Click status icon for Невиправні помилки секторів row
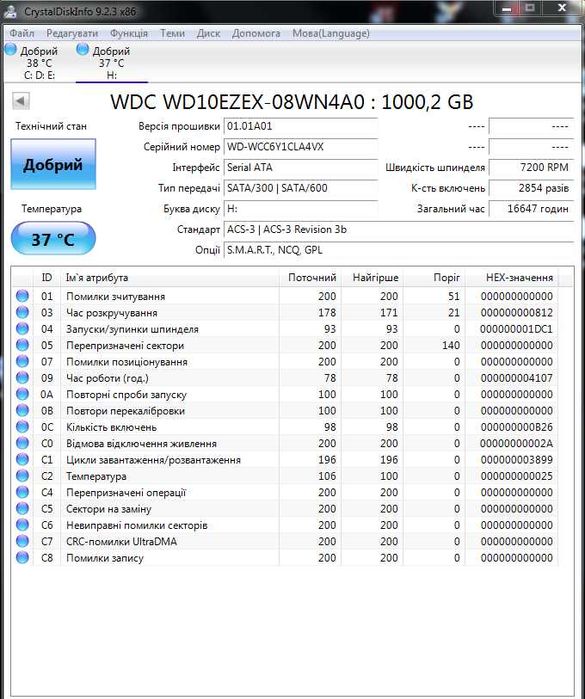This screenshot has height=699, width=585. (22, 525)
